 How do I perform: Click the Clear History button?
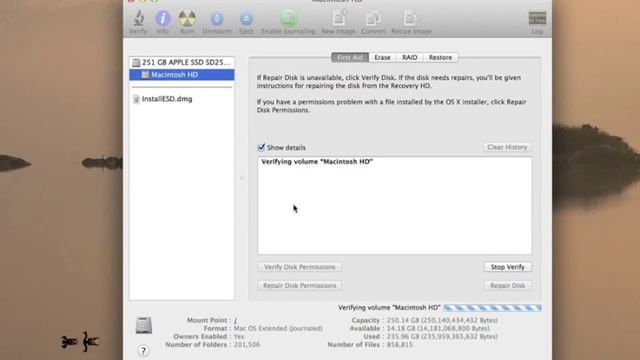click(507, 147)
